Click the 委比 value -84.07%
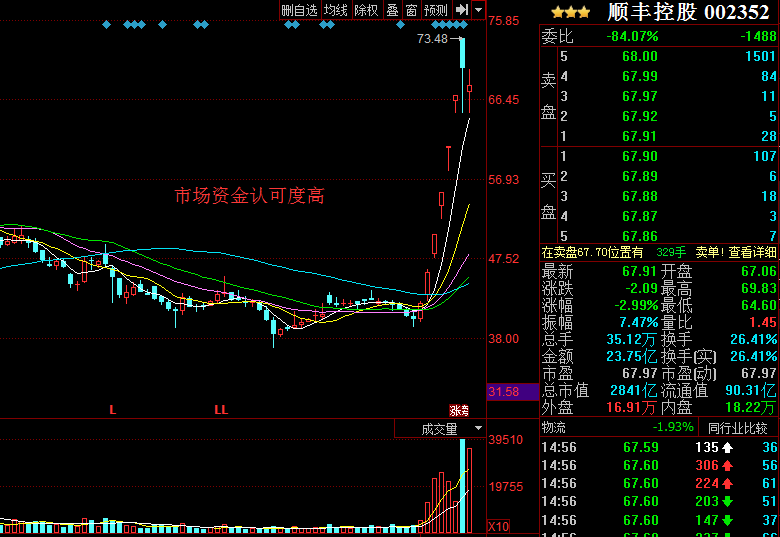Image resolution: width=780 pixels, height=537 pixels. (x=632, y=36)
